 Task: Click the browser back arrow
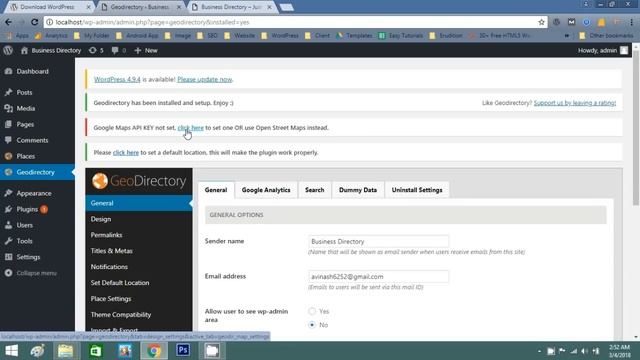tap(9, 22)
